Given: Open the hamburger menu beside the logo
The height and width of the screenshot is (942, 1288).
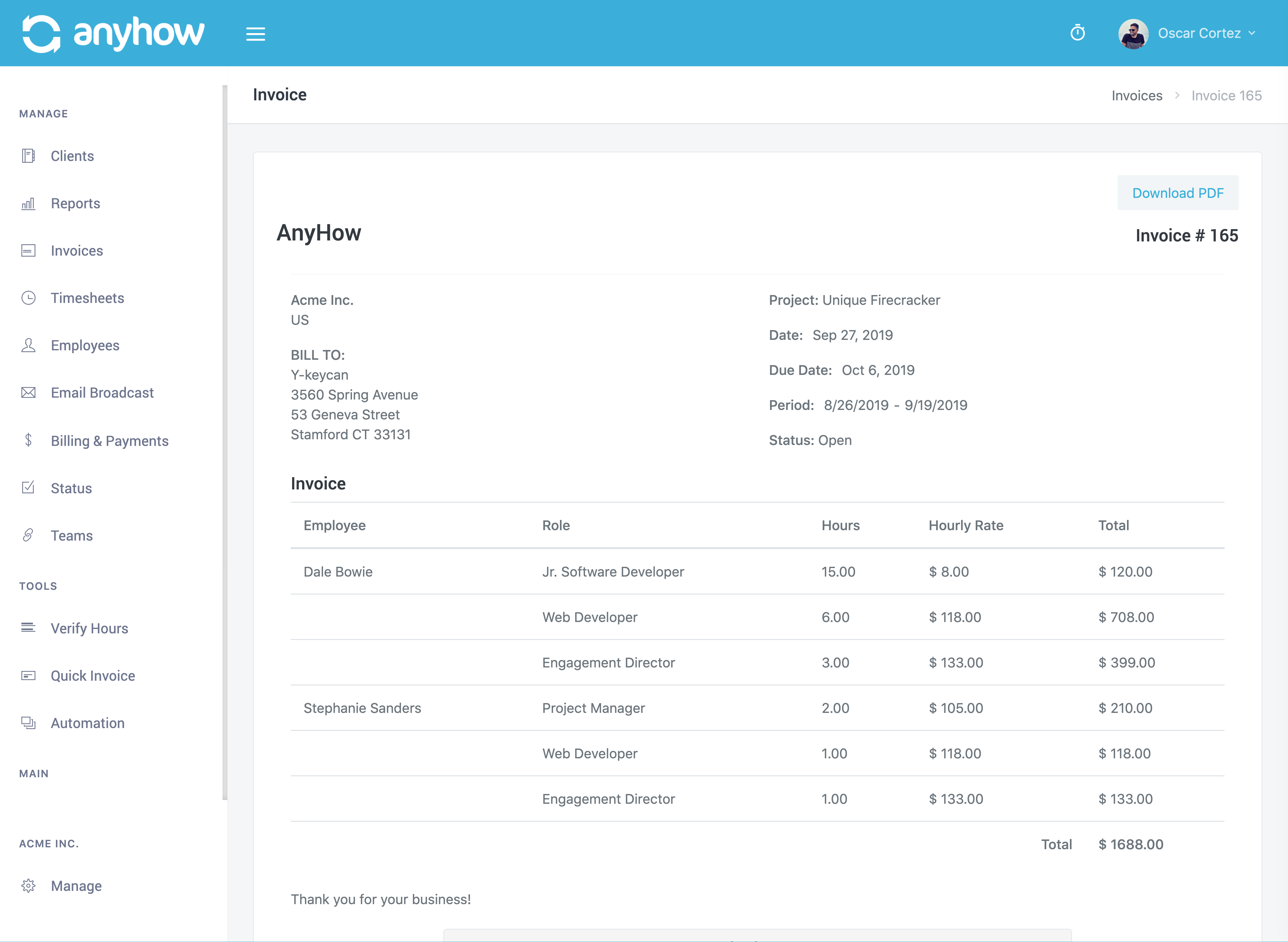Looking at the screenshot, I should (255, 34).
